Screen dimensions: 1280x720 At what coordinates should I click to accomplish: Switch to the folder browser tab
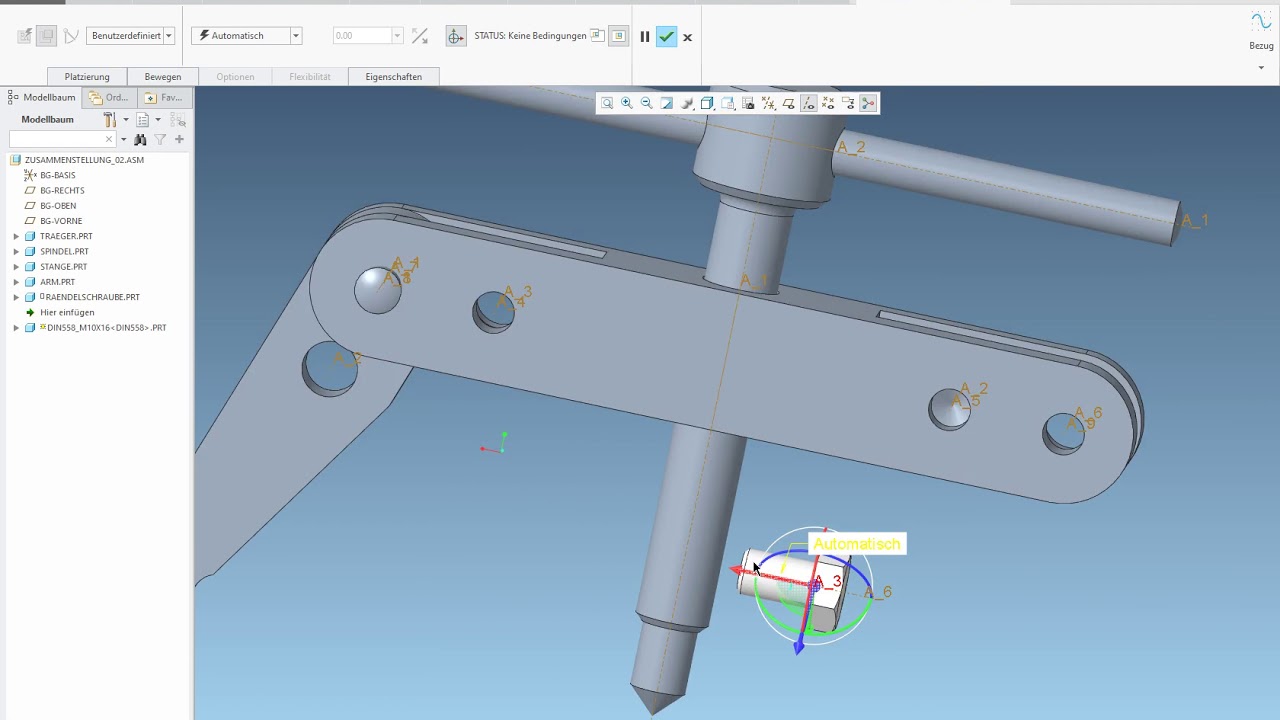tap(109, 98)
